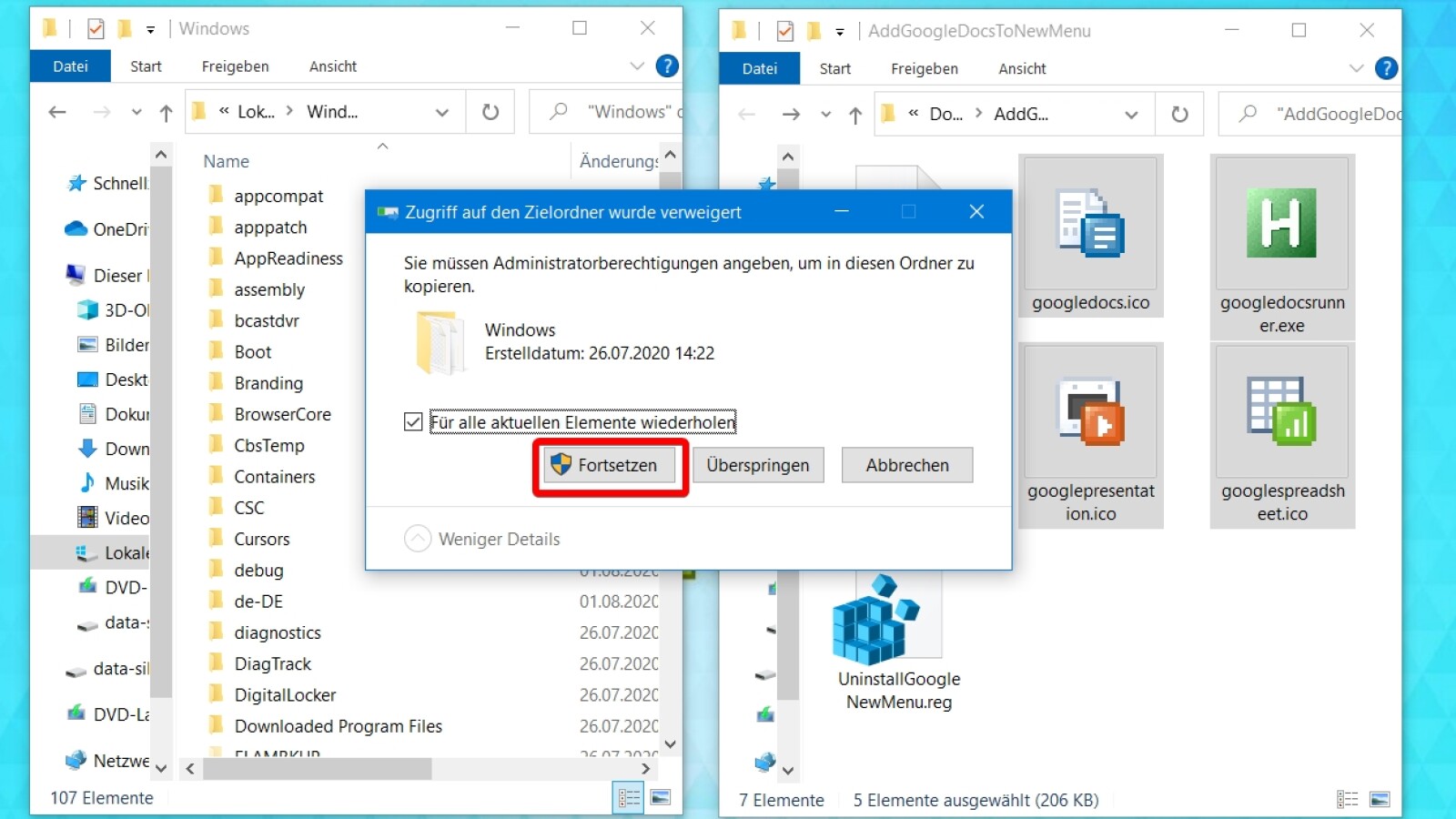Select Musik in navigation pane
This screenshot has width=1456, height=819.
[114, 483]
